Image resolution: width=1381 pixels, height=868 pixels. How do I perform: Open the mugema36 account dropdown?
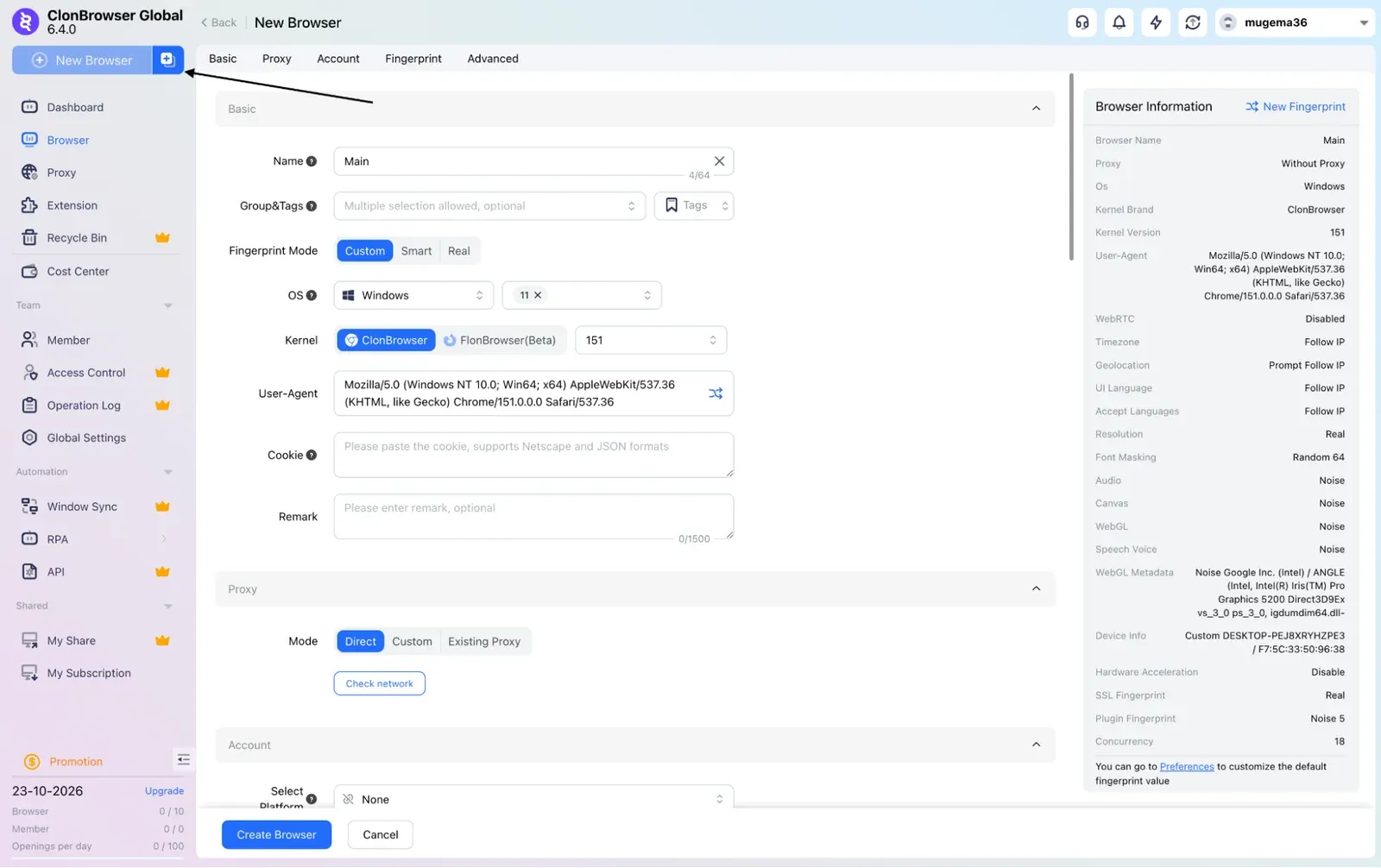[x=1295, y=22]
